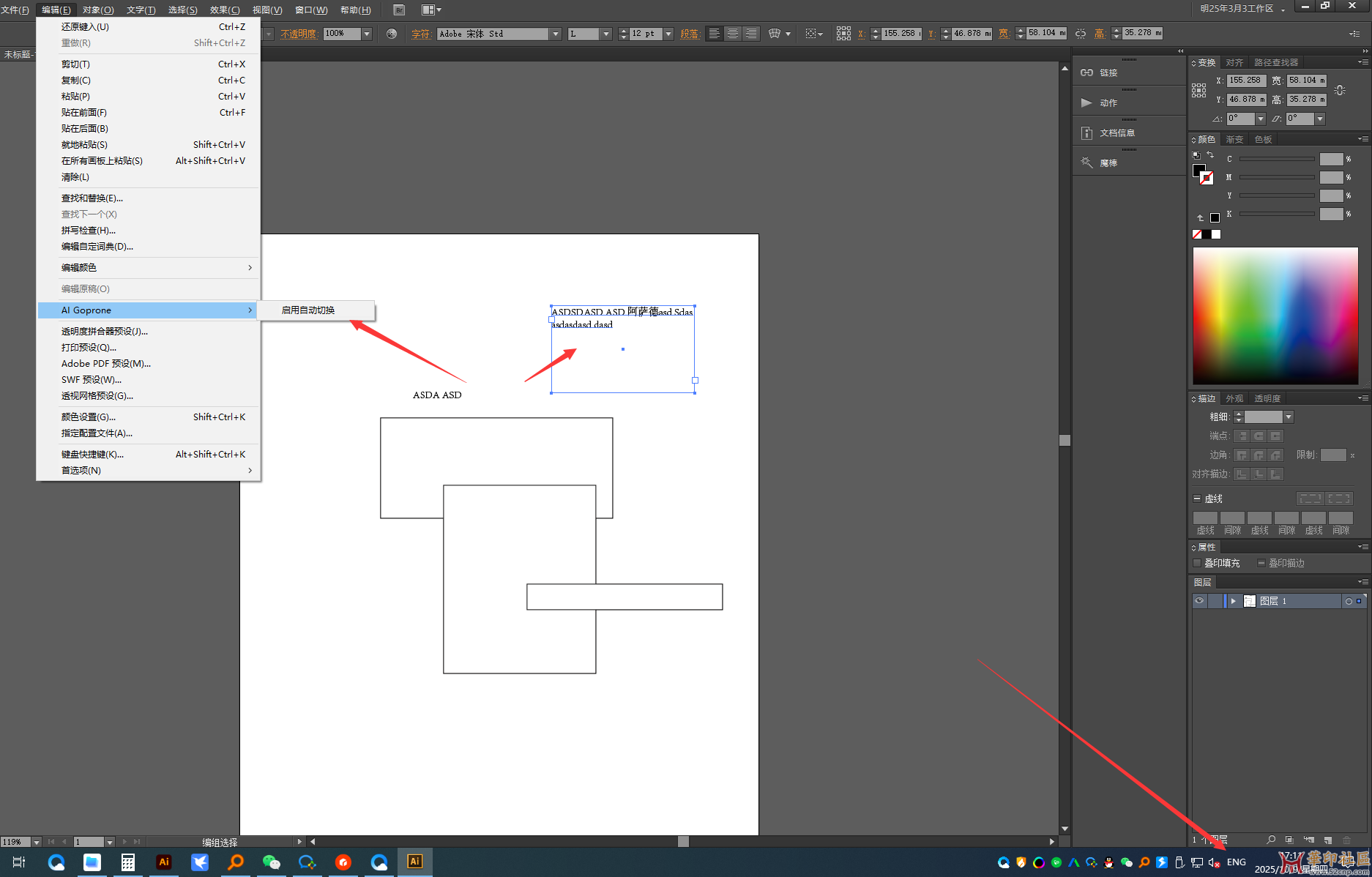Screen dimensions: 1372x877
Task: Open the 文档信息 (Document Info) panel
Action: [x=1116, y=133]
